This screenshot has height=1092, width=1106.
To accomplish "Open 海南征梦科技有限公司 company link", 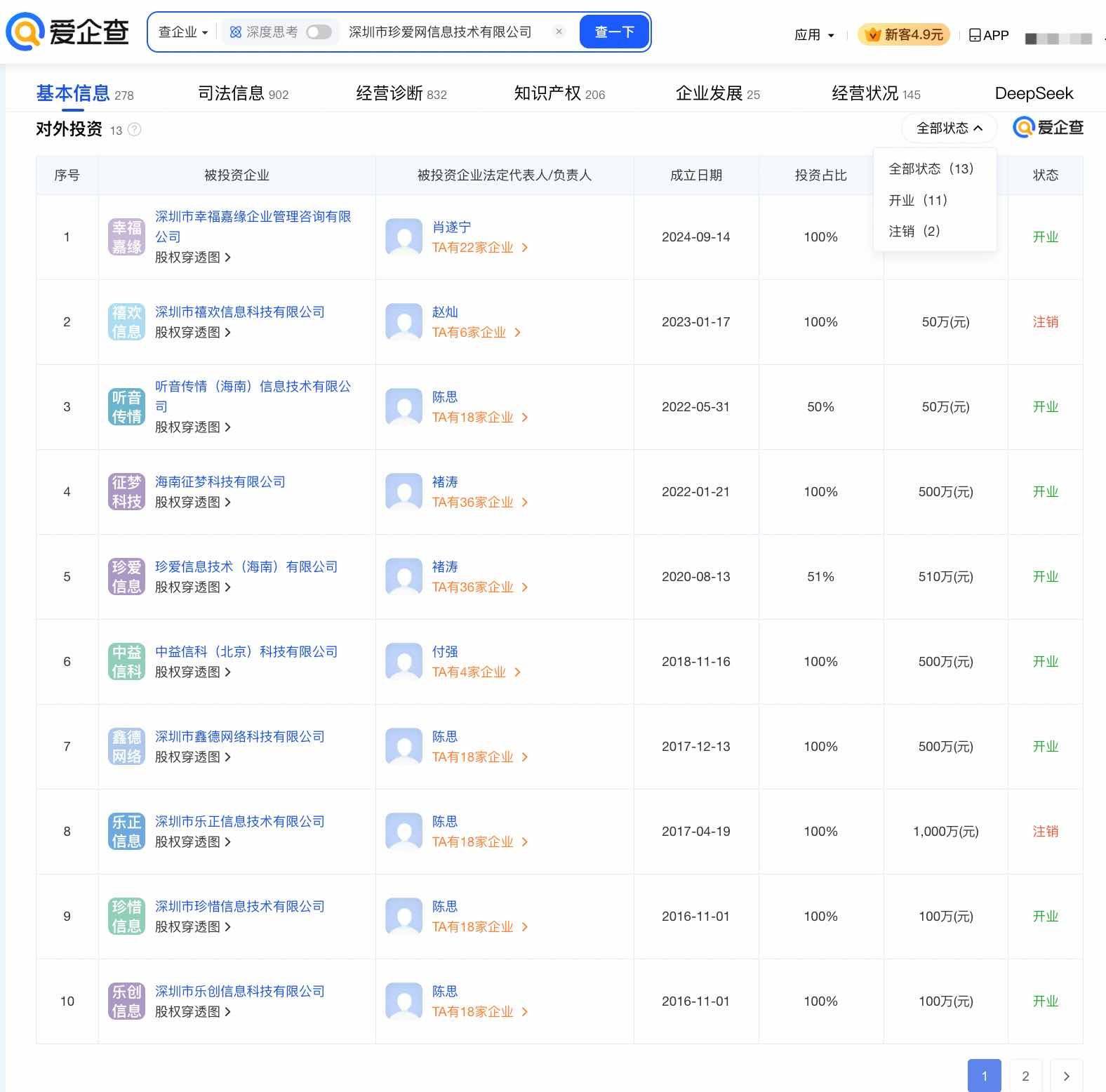I will (220, 482).
